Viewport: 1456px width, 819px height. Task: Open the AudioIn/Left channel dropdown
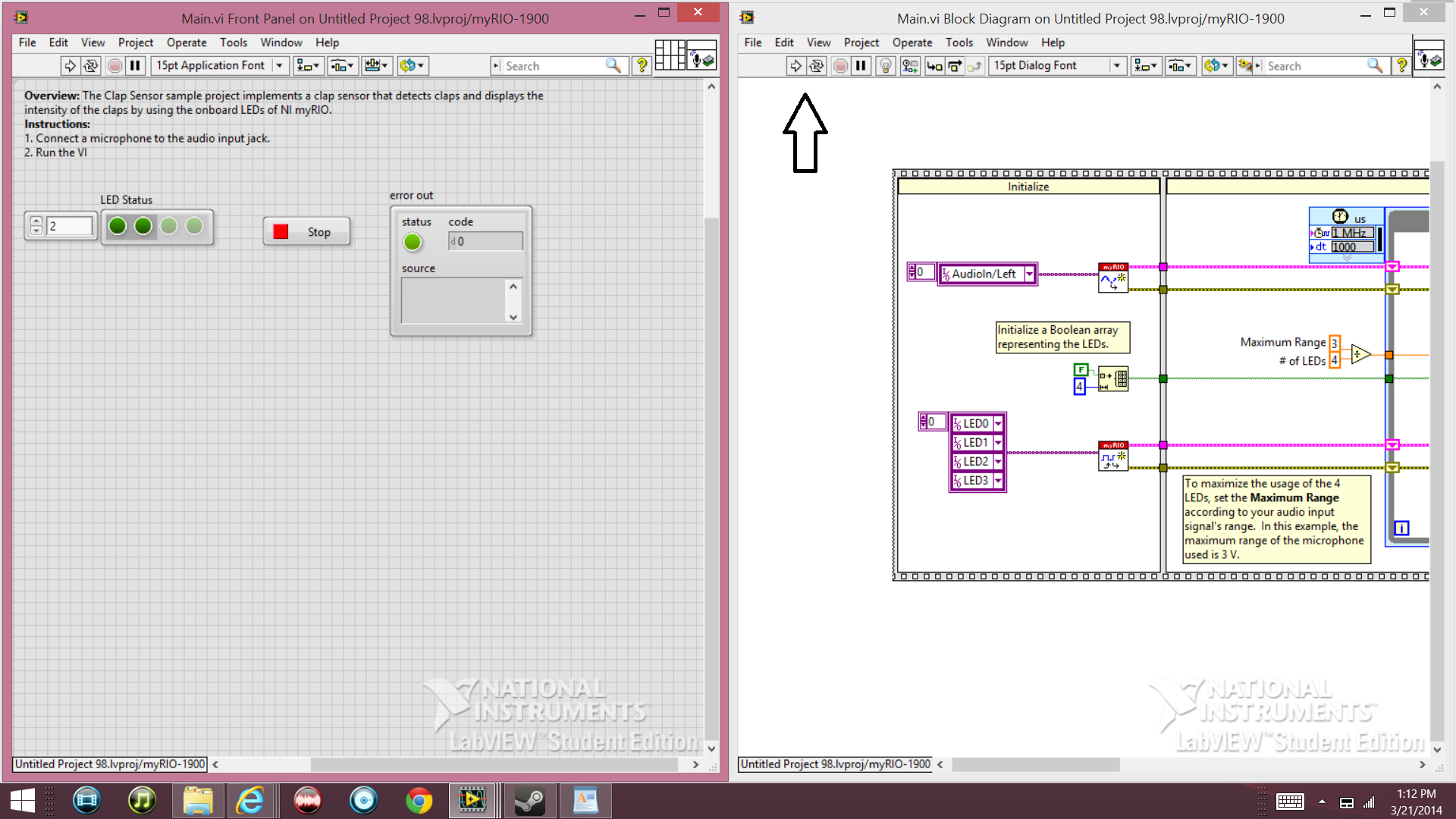1029,274
